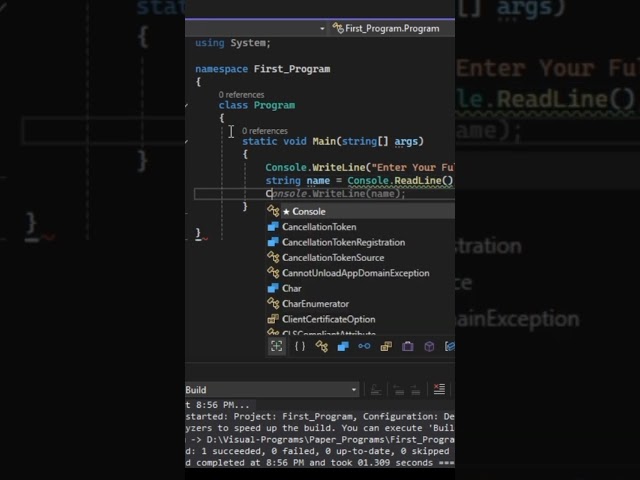Click output line 'yzers to speed up the build'

(x=320, y=428)
